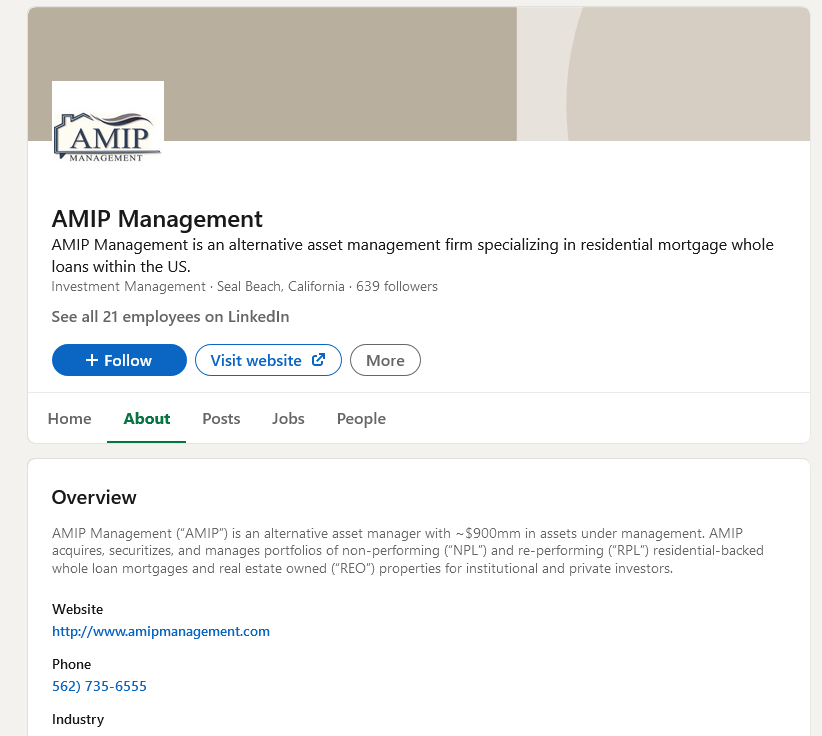
Task: Switch to the Home tab
Action: pos(69,418)
